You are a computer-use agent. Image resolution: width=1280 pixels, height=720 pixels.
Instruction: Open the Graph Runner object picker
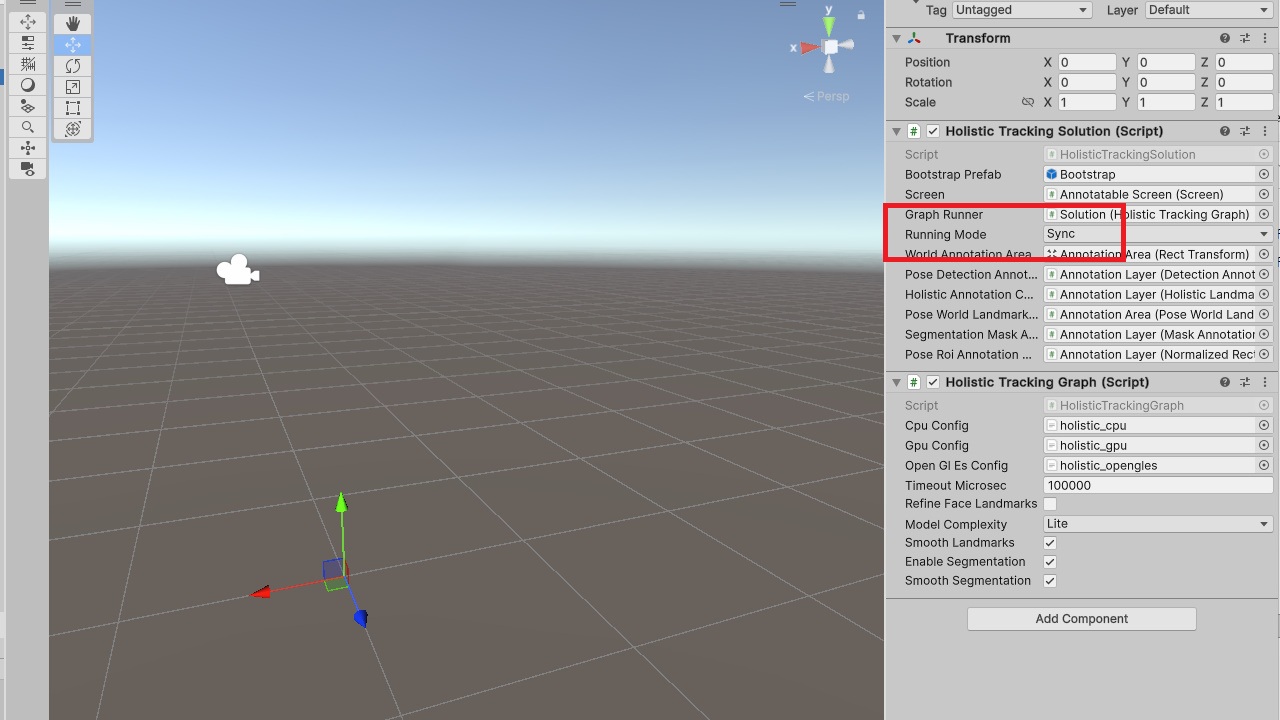1264,214
